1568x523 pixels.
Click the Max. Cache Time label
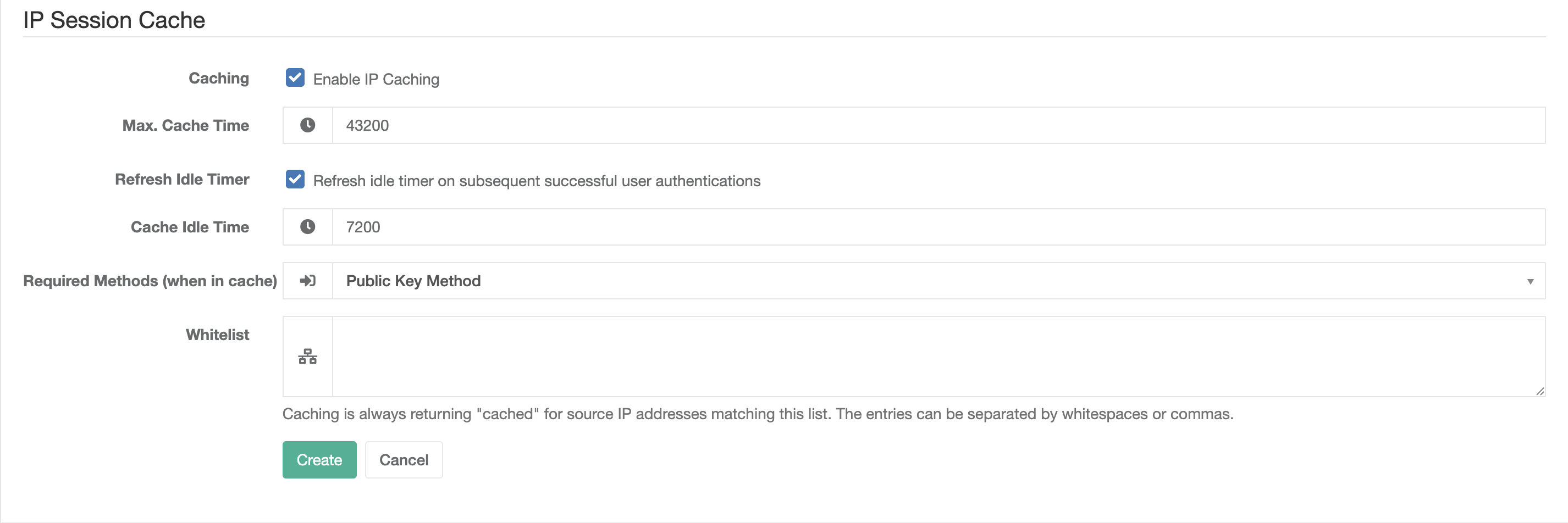[x=186, y=125]
